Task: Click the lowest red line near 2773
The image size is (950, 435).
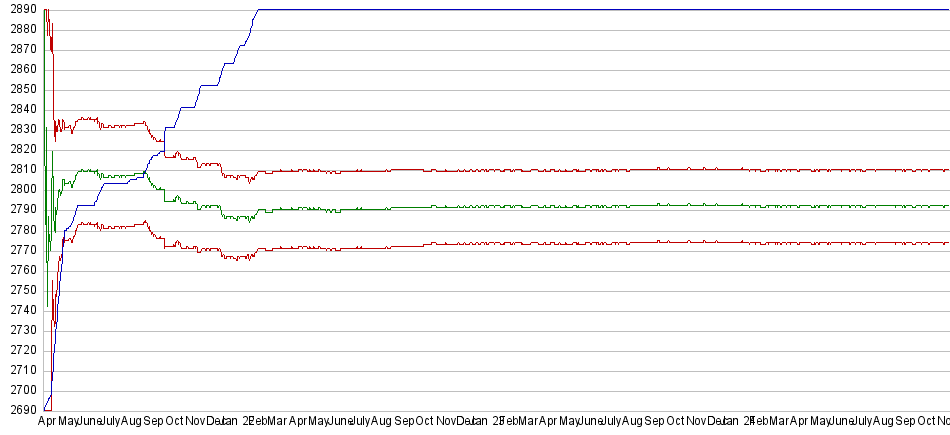Action: click(x=600, y=242)
